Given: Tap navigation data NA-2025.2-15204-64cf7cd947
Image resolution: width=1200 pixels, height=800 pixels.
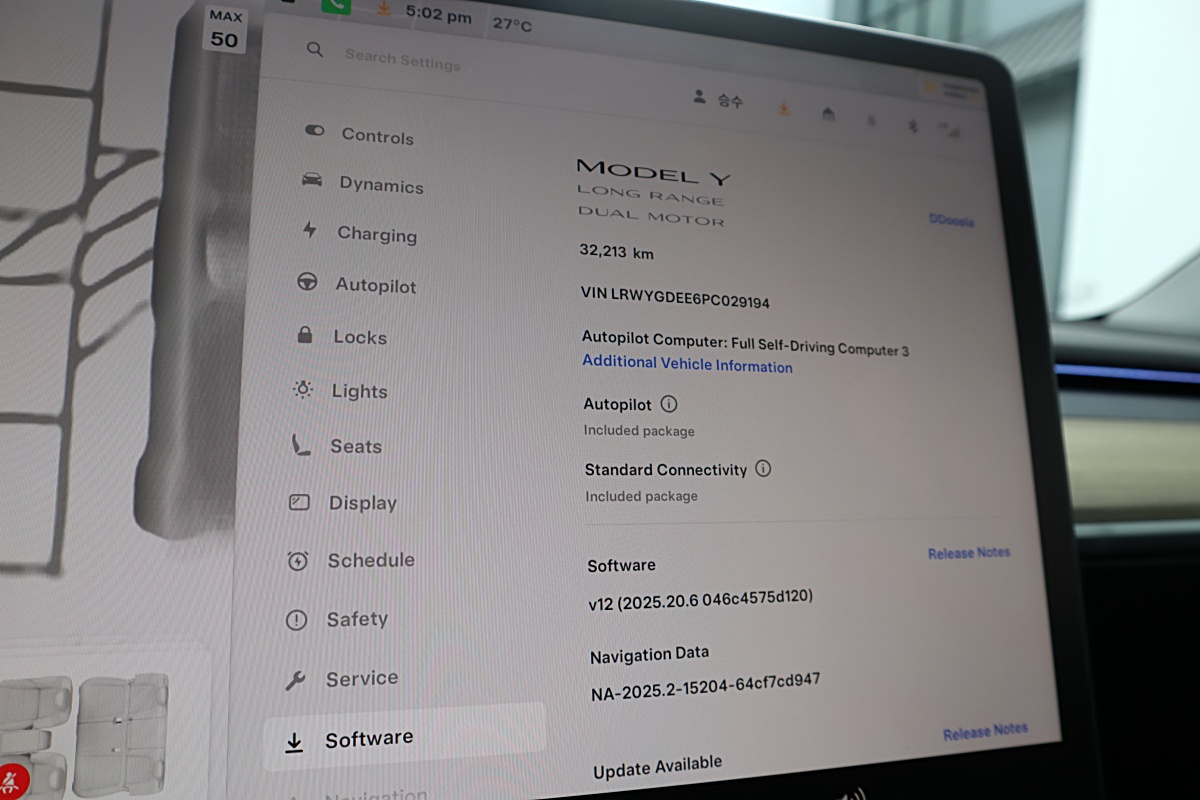Looking at the screenshot, I should [x=706, y=687].
